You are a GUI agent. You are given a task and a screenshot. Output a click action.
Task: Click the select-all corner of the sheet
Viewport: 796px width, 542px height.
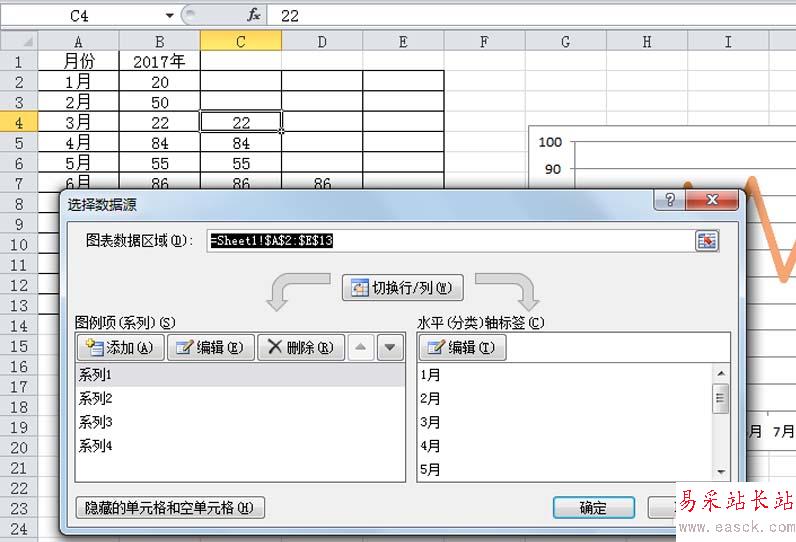[x=19, y=41]
